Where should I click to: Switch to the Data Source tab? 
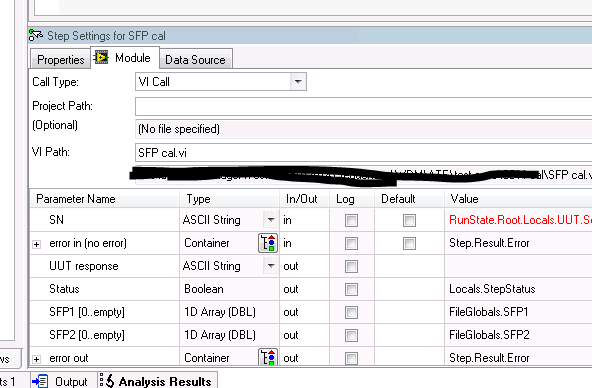(196, 59)
